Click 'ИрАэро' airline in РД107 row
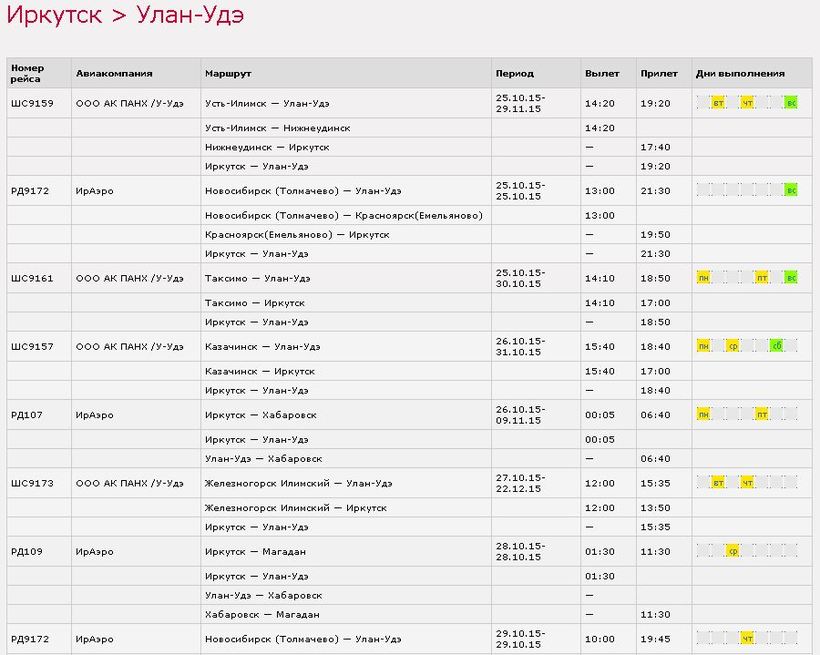 [95, 415]
